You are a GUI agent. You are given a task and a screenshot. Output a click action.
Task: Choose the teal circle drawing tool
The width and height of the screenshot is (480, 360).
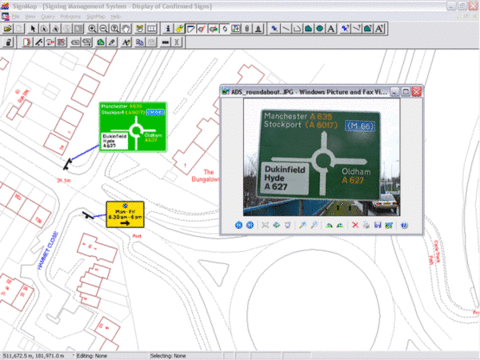pos(320,29)
